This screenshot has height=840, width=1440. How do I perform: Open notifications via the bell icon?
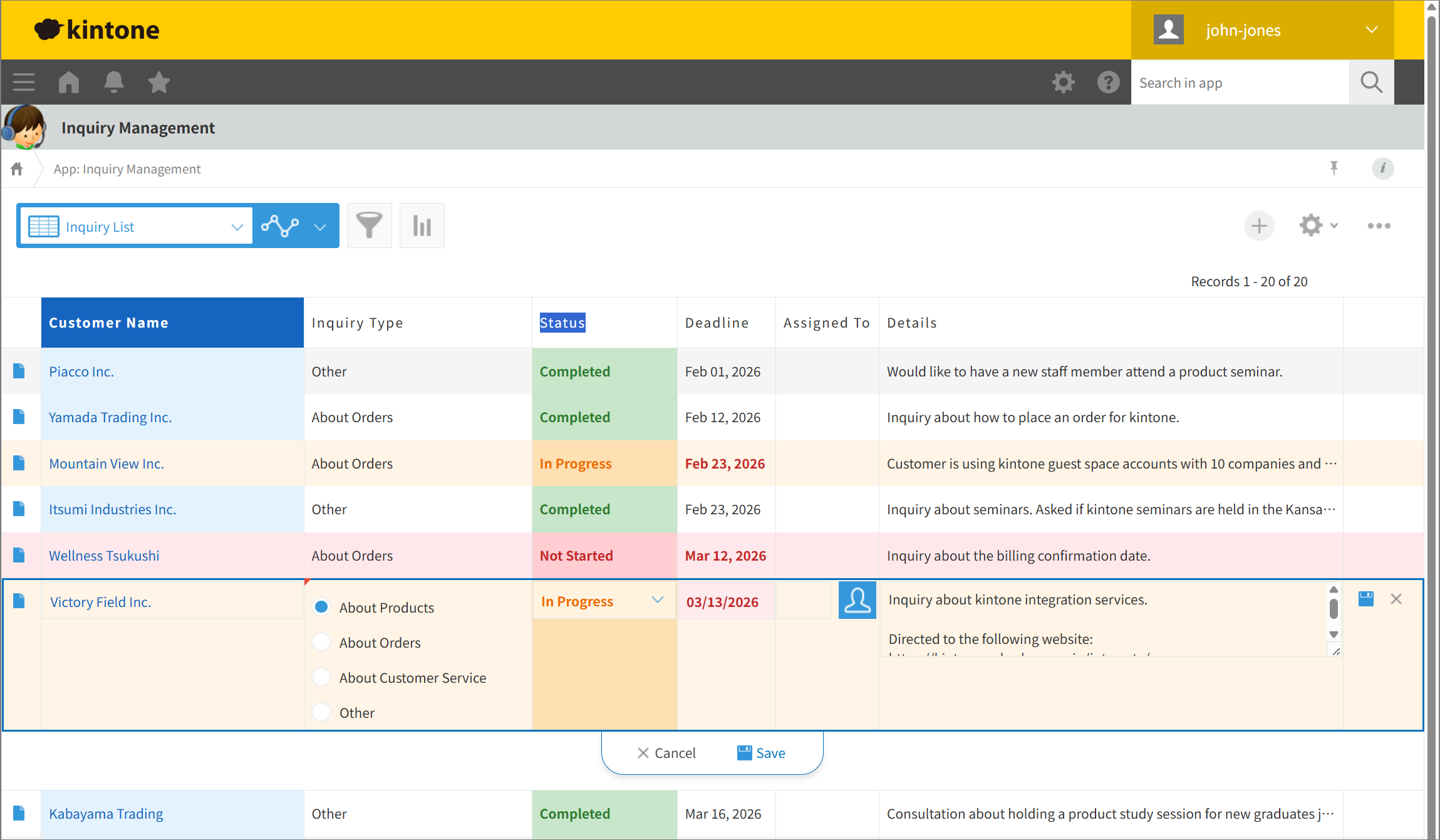[x=114, y=82]
